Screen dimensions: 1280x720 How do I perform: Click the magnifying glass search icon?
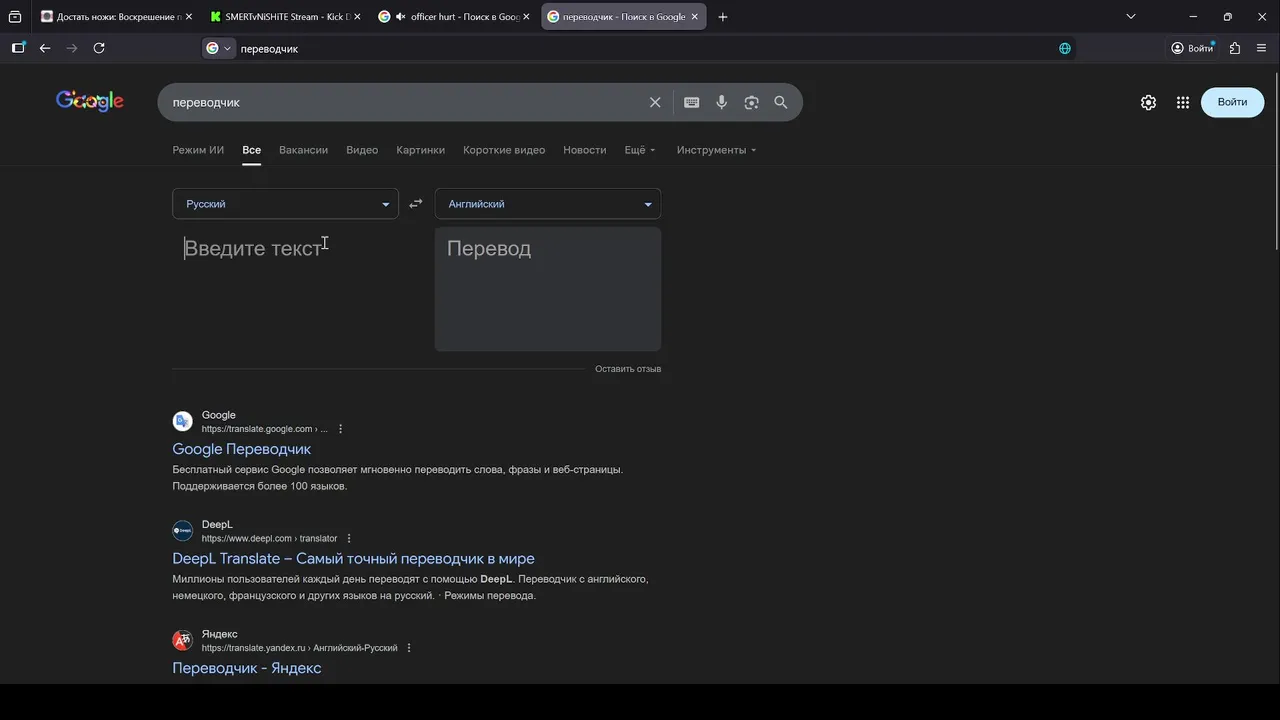coord(781,102)
